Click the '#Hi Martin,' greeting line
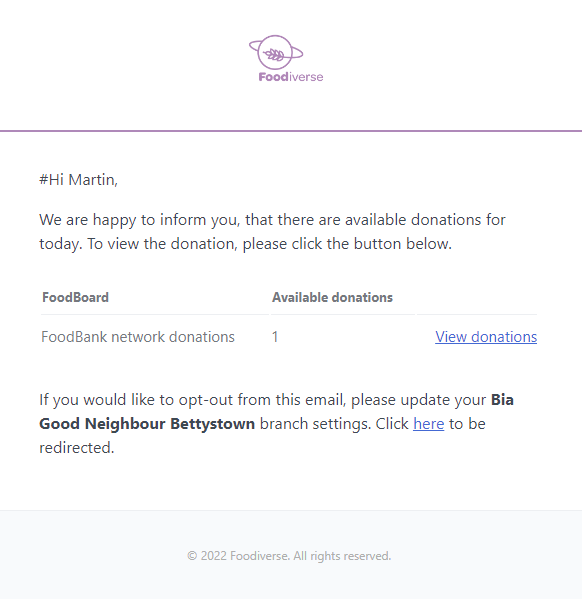The width and height of the screenshot is (582, 599). click(78, 180)
